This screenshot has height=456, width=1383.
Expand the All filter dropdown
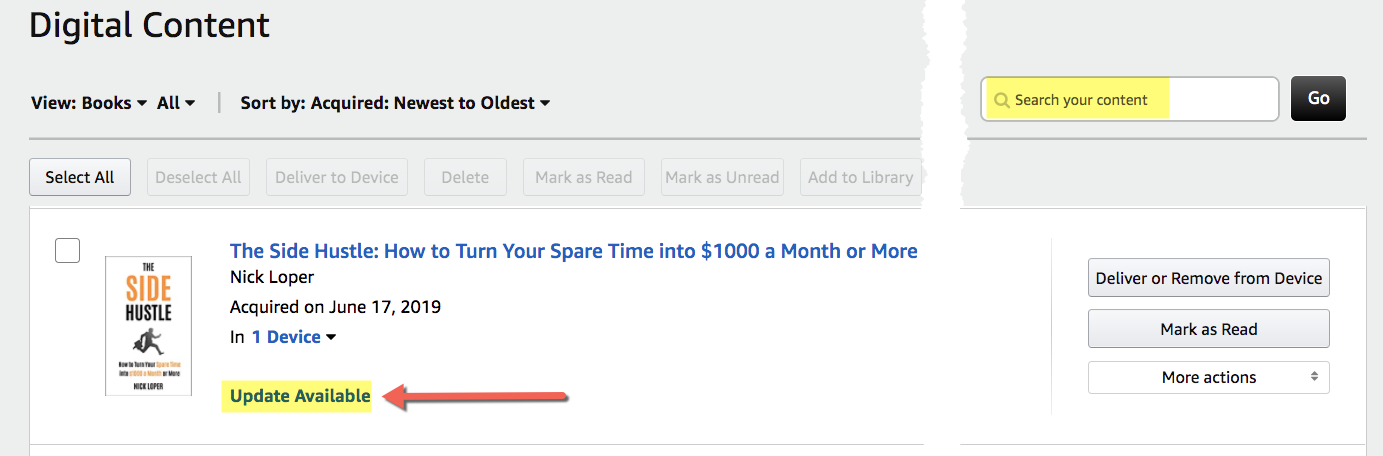coord(176,103)
